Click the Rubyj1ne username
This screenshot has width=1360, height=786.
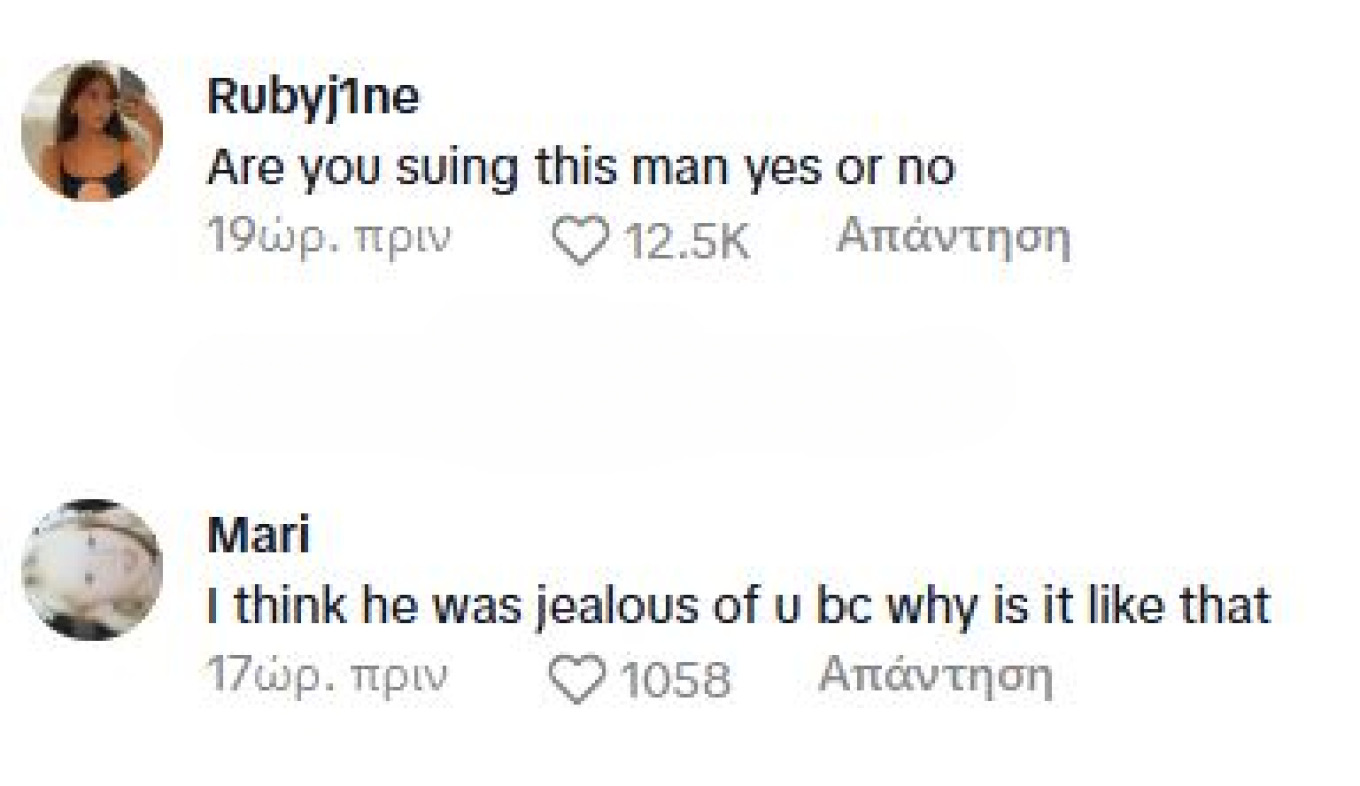coord(312,98)
